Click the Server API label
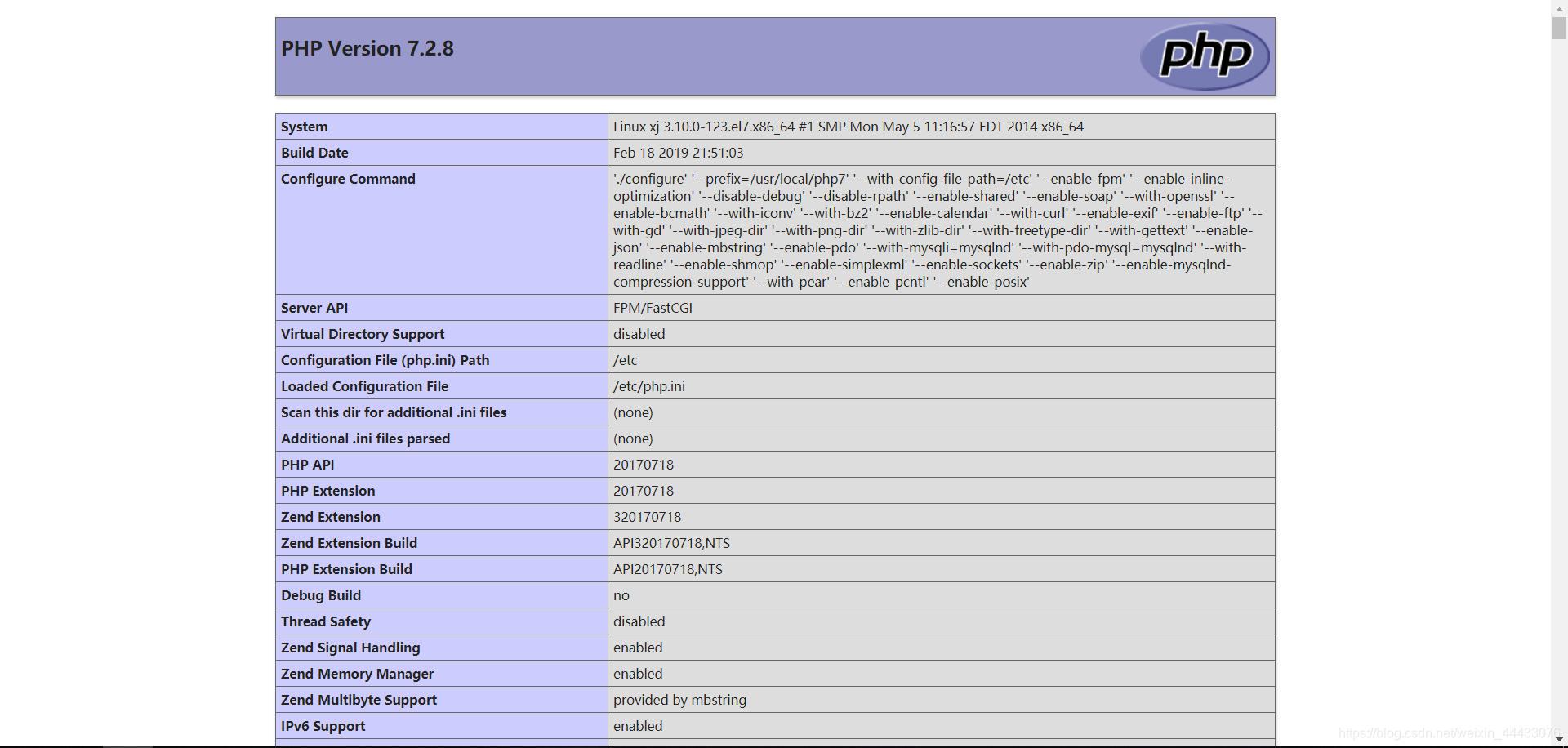Viewport: 1568px width, 748px height. pyautogui.click(x=314, y=308)
